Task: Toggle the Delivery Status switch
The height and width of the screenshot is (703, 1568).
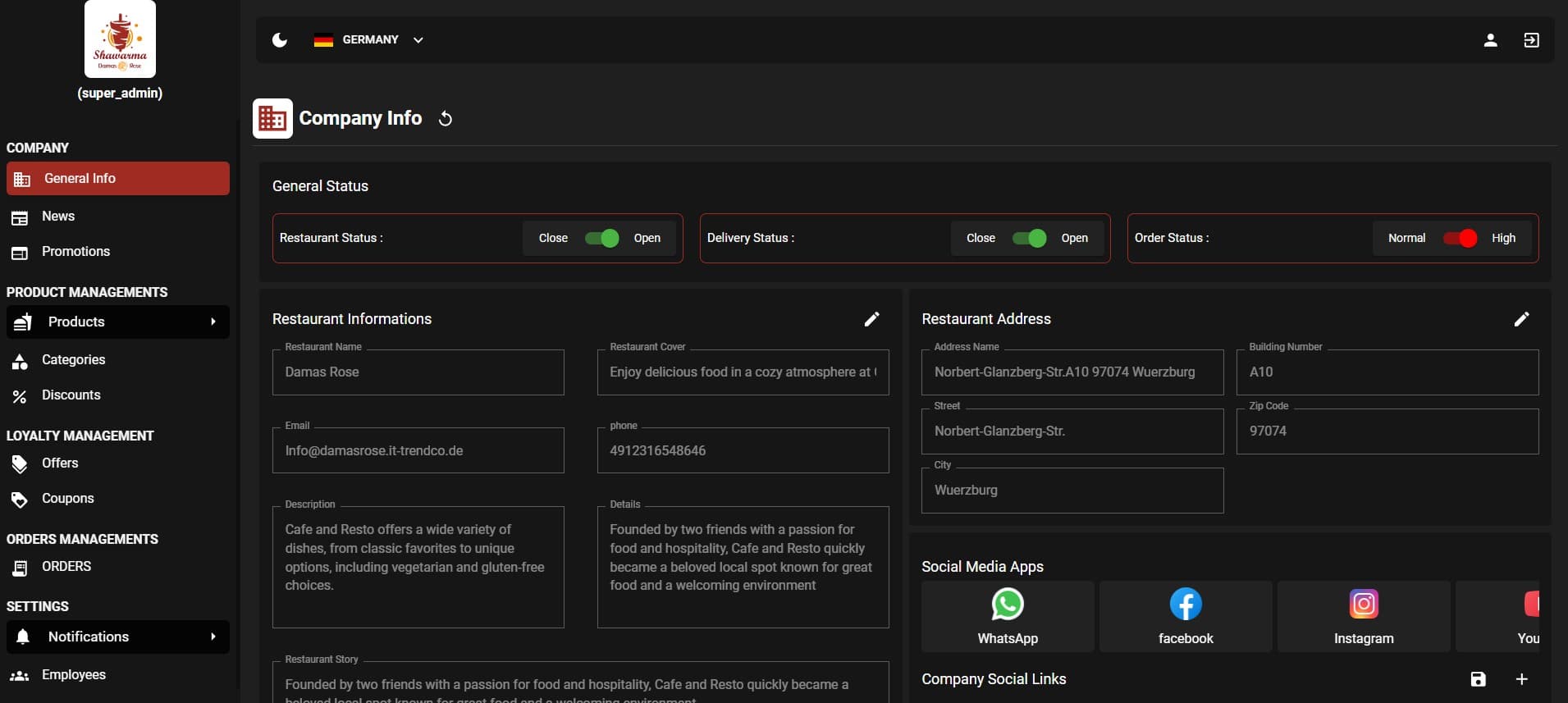Action: point(1029,238)
